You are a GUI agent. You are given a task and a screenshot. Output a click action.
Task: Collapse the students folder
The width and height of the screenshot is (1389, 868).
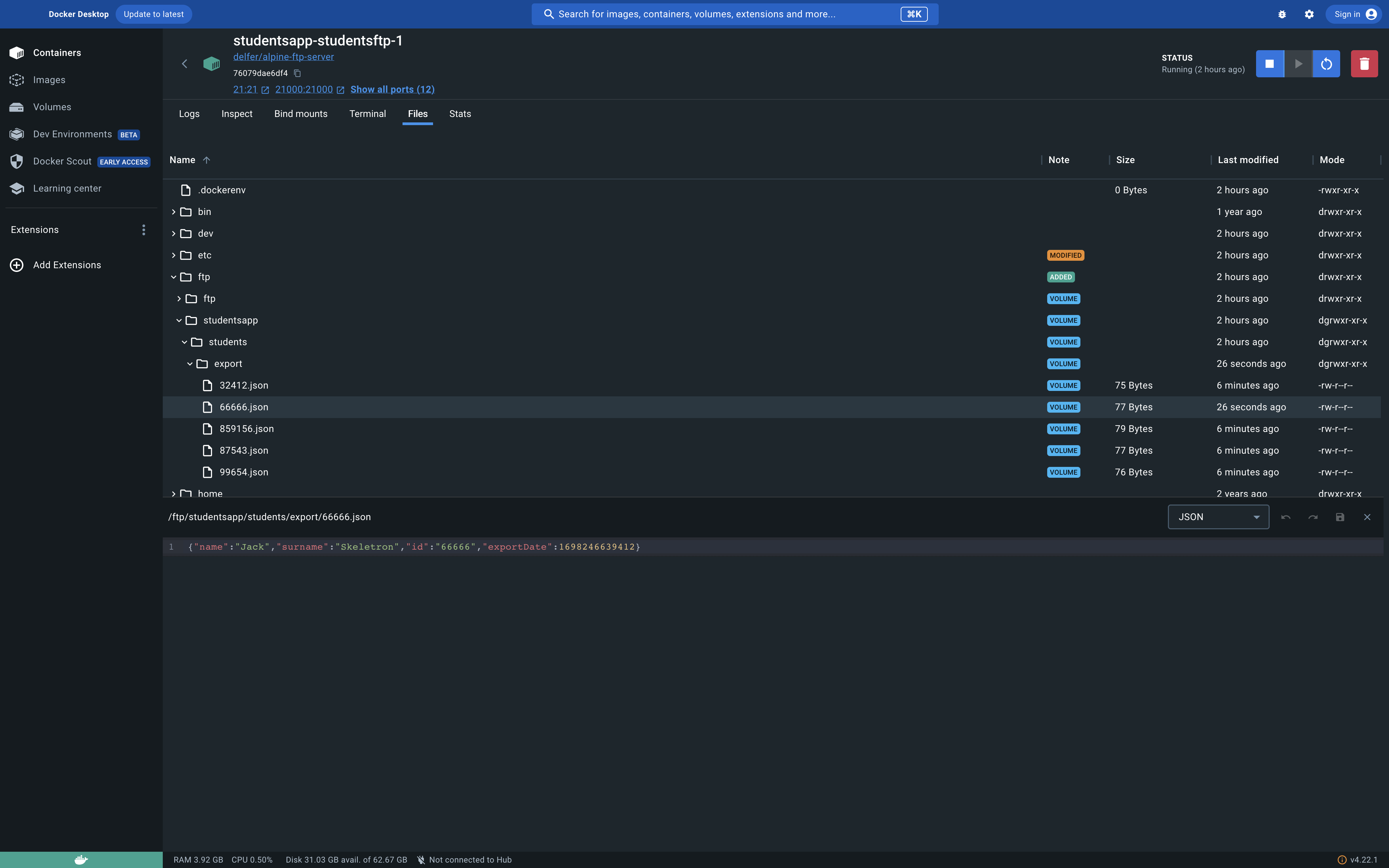pos(184,342)
